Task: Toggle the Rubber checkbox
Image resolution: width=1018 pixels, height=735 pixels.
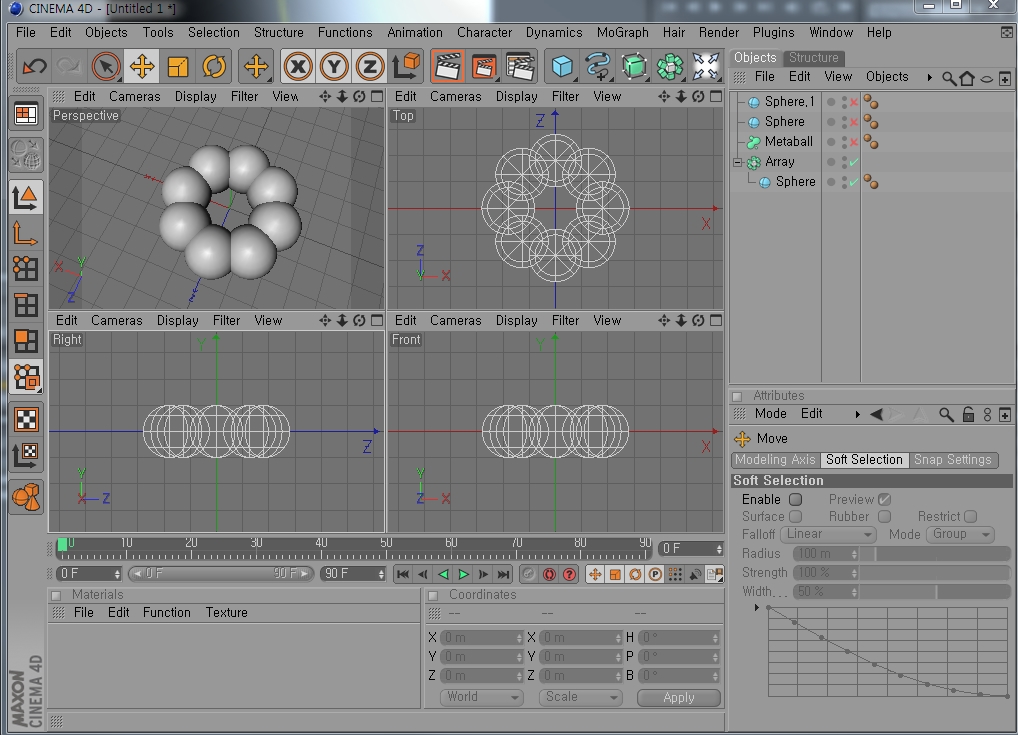Action: tap(884, 516)
